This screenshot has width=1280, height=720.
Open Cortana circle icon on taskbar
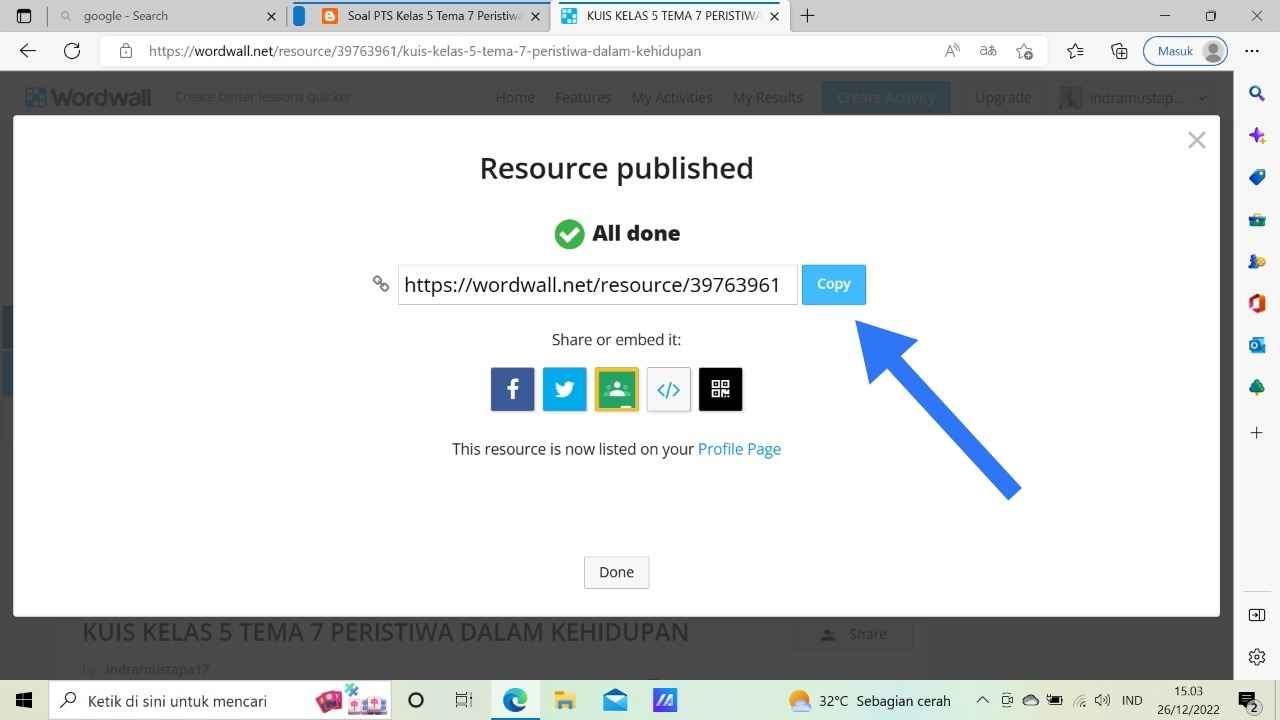[416, 700]
